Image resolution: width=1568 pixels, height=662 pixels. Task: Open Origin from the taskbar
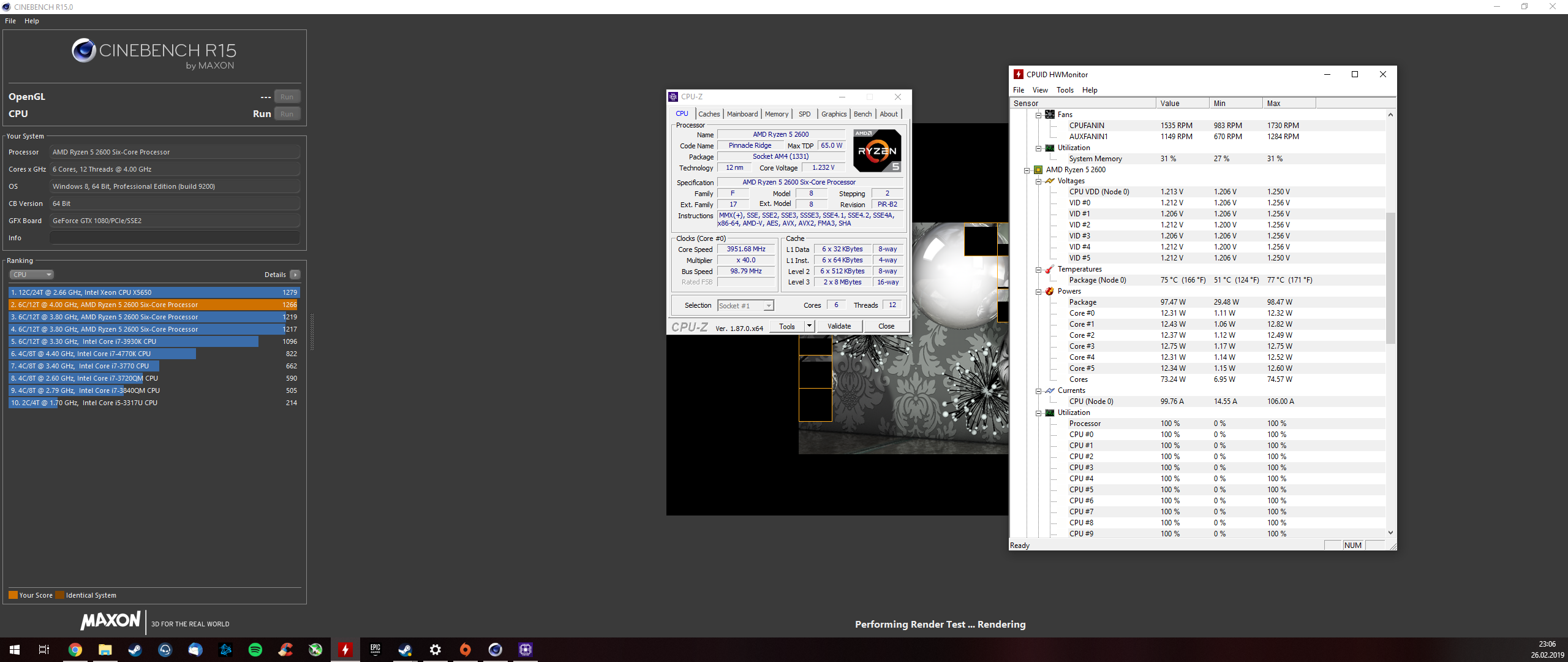(x=466, y=650)
